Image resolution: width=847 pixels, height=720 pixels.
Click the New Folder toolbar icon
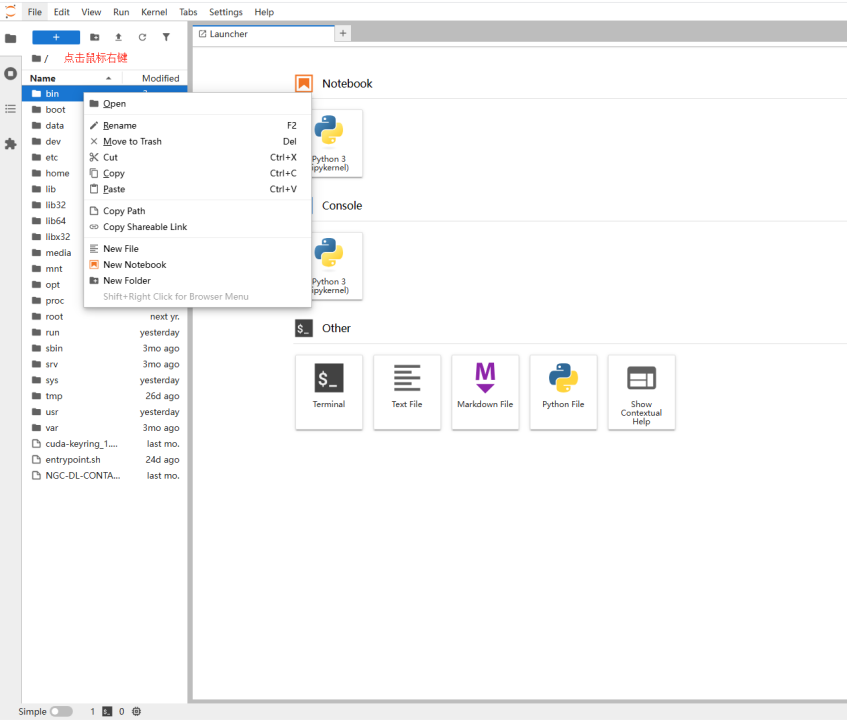pyautogui.click(x=95, y=37)
